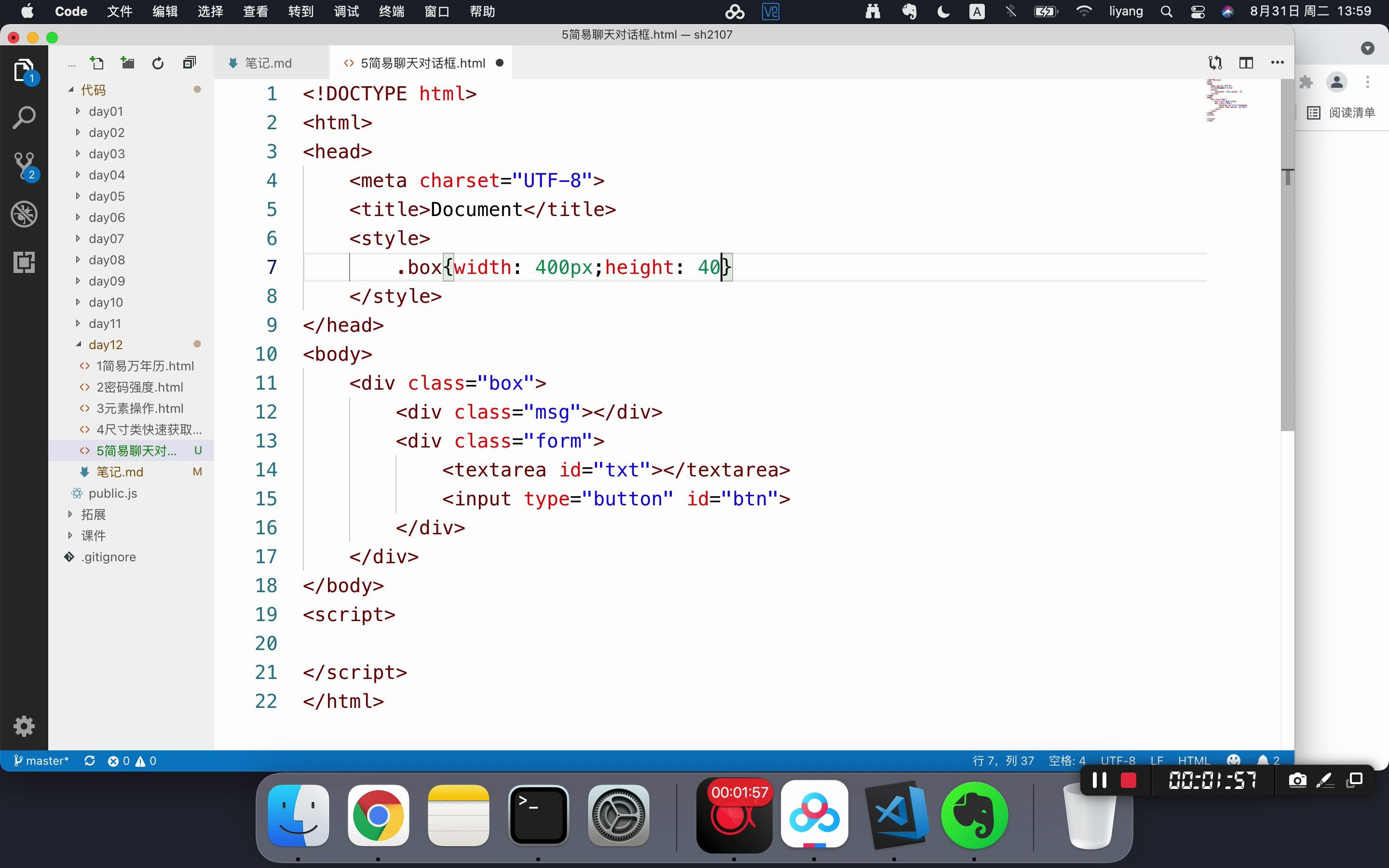This screenshot has height=868, width=1389.
Task: Pause the screen recording
Action: click(1099, 780)
